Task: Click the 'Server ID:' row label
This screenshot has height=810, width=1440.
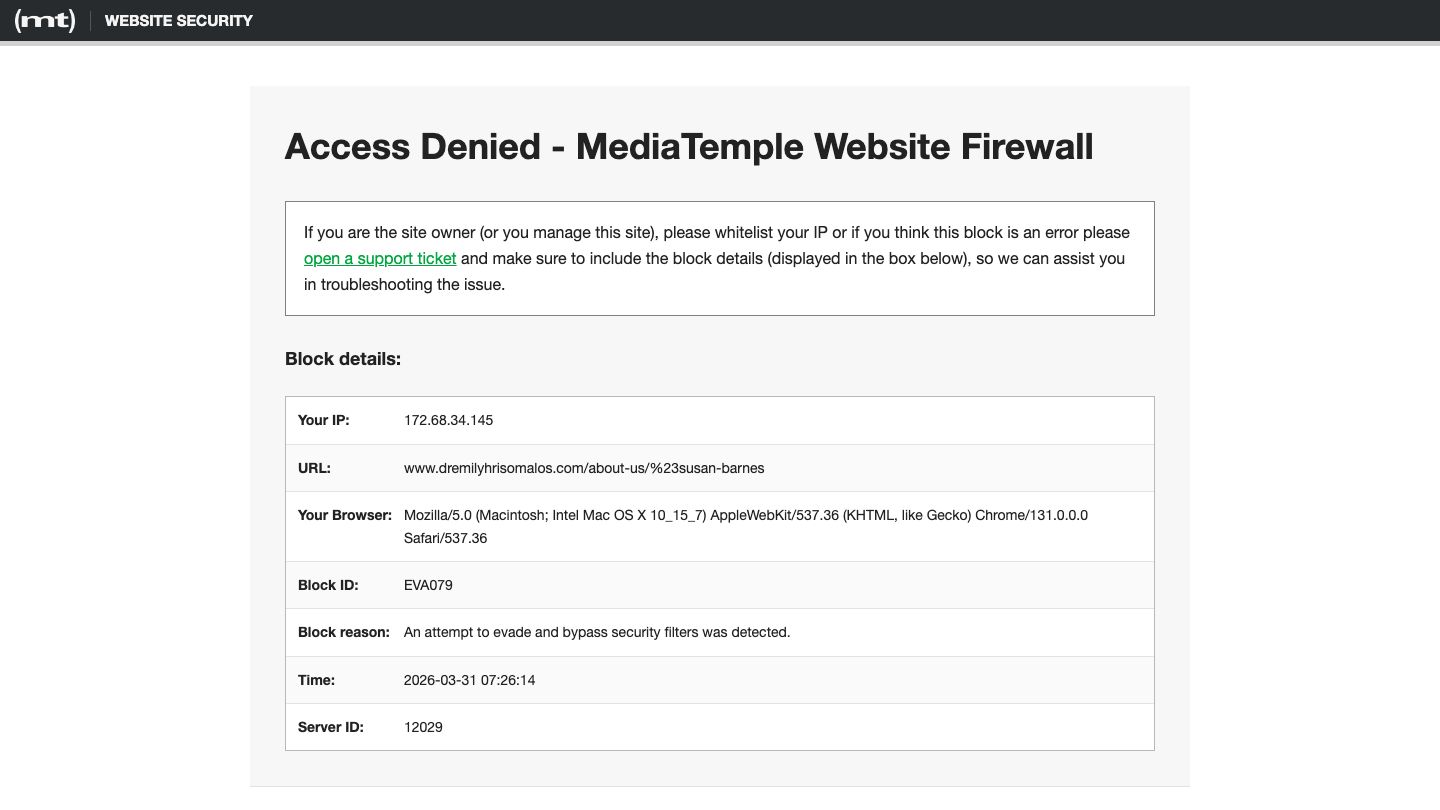Action: click(x=330, y=727)
